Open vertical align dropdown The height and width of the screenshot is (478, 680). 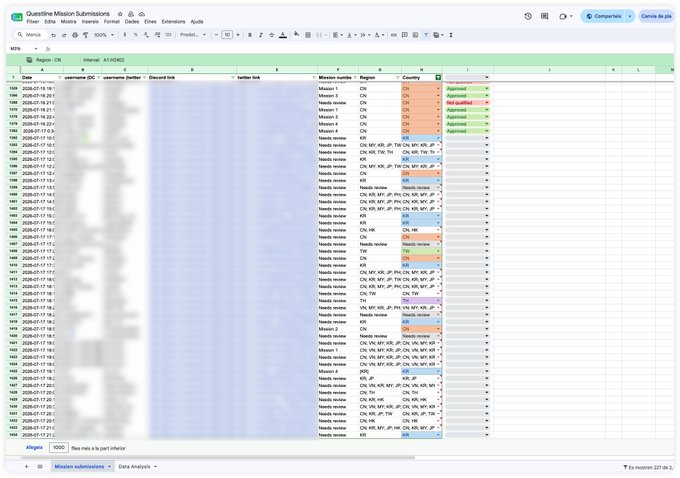pos(351,35)
